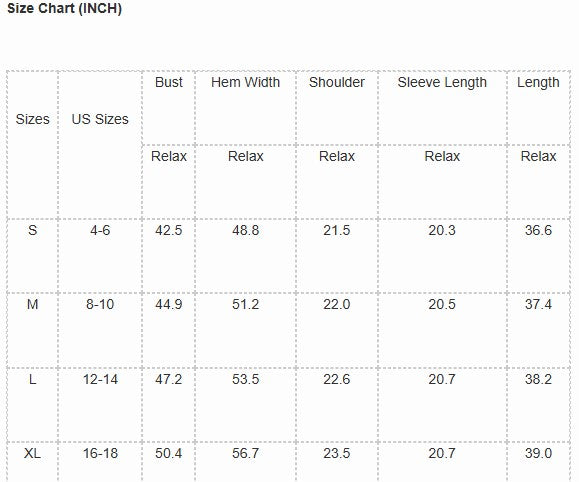
Task: Click US size 4-6 cell
Action: pos(100,230)
